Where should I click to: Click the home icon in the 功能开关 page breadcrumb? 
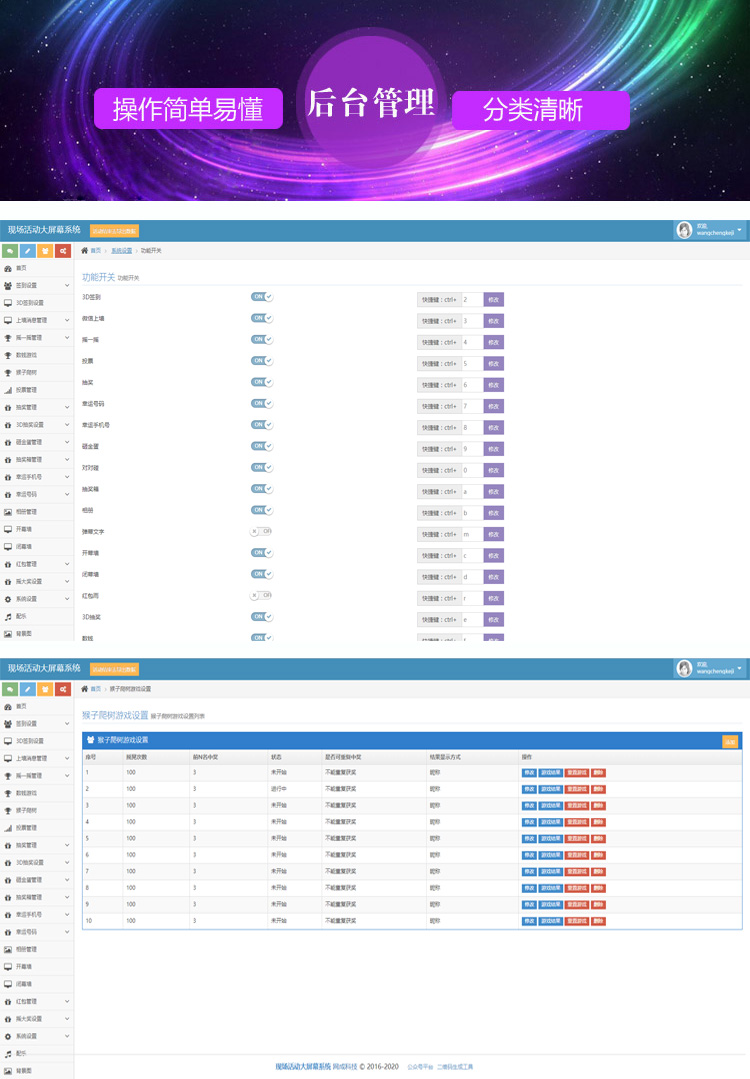tap(85, 251)
